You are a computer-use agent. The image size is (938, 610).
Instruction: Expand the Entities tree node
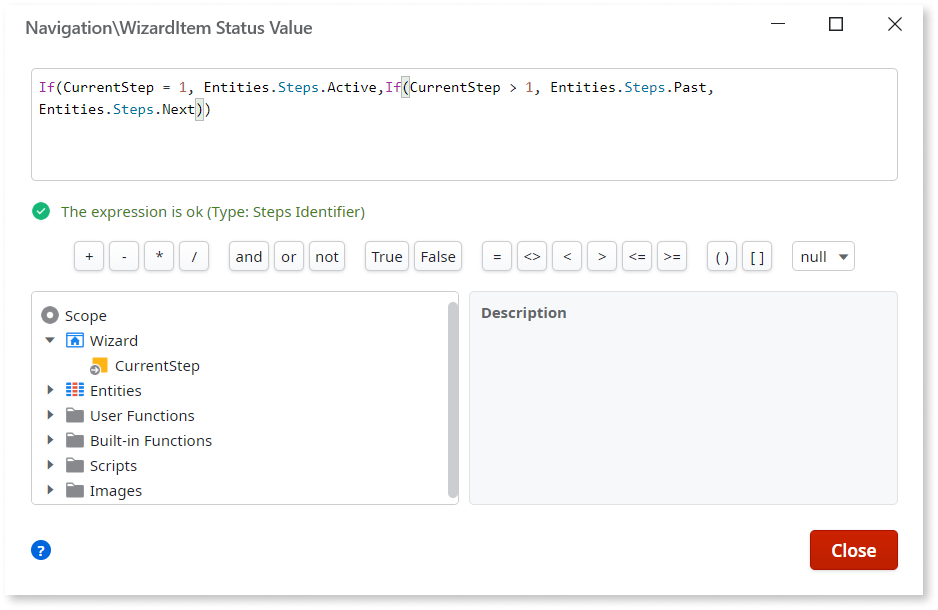click(x=50, y=390)
